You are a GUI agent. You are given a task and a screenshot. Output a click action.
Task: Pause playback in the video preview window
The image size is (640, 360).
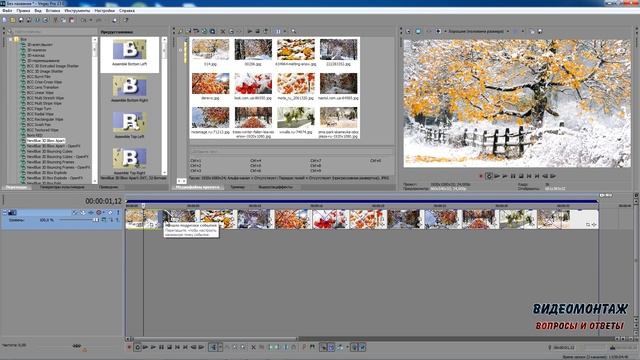pos(513,176)
